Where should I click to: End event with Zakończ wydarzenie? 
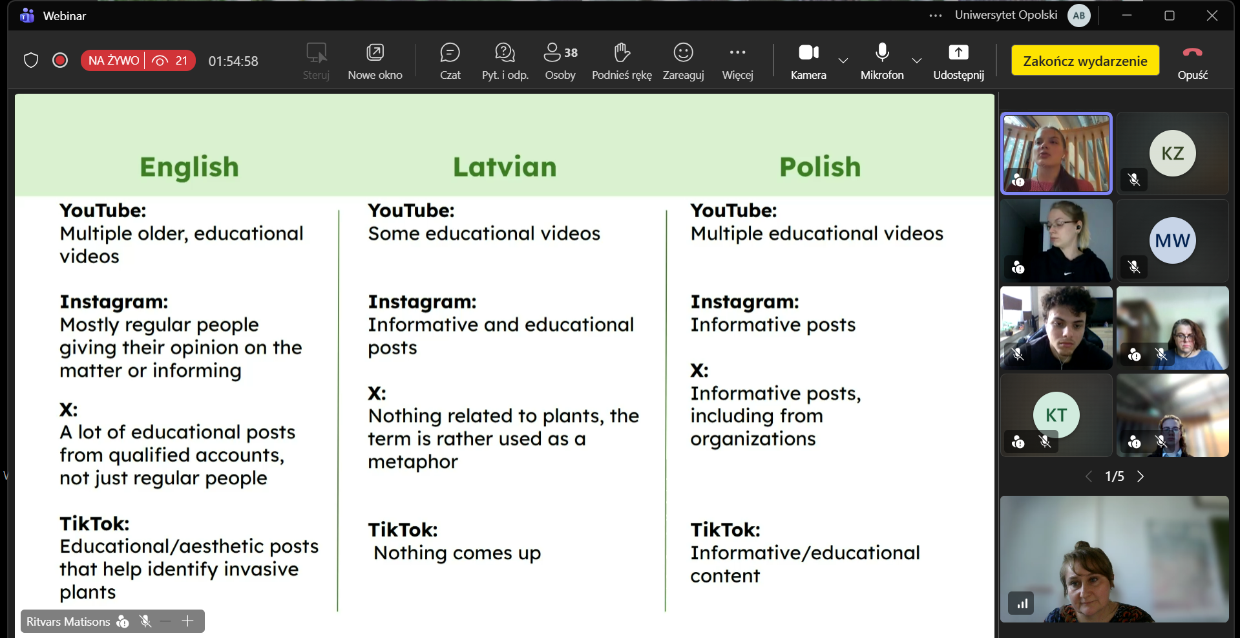click(1085, 60)
